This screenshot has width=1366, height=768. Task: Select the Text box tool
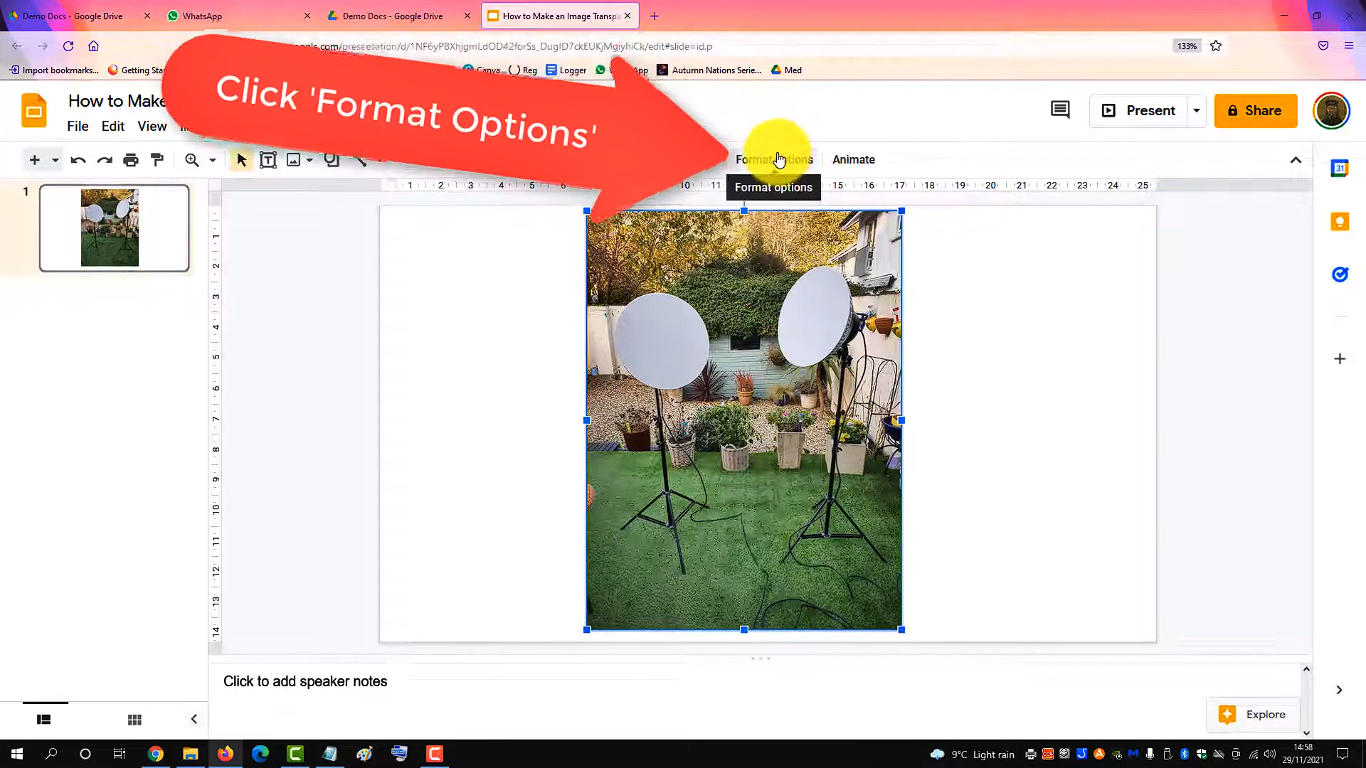coord(268,160)
